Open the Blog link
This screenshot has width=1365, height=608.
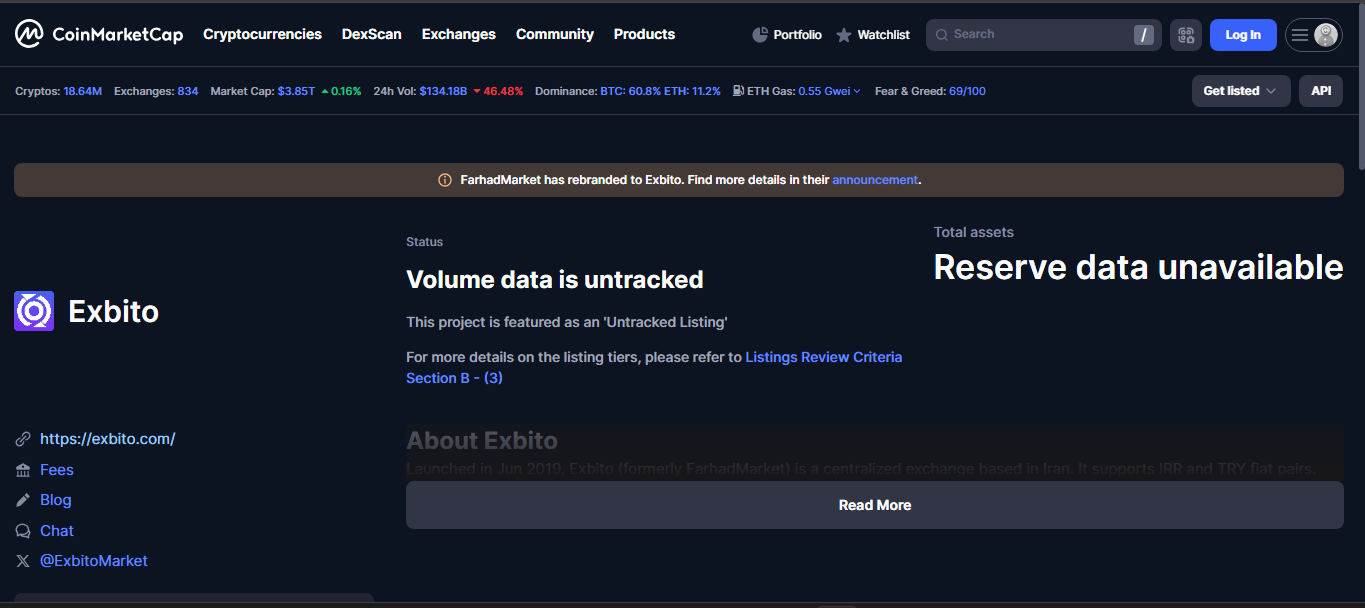(x=56, y=500)
